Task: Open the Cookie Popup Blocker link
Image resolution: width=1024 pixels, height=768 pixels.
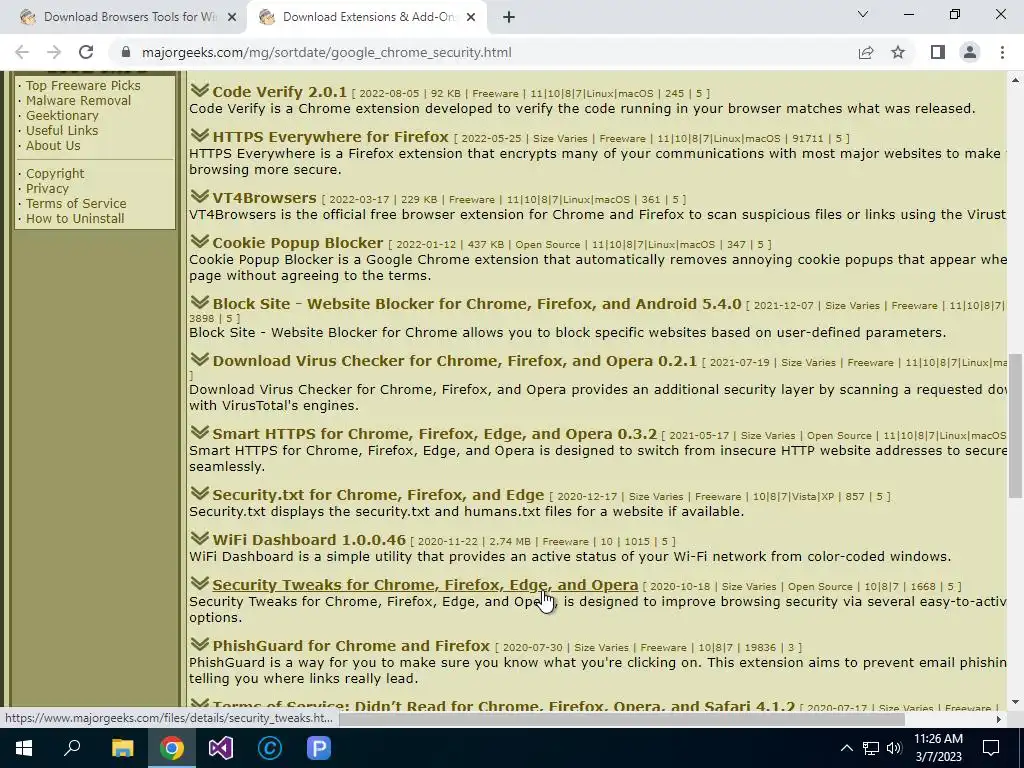Action: point(298,242)
